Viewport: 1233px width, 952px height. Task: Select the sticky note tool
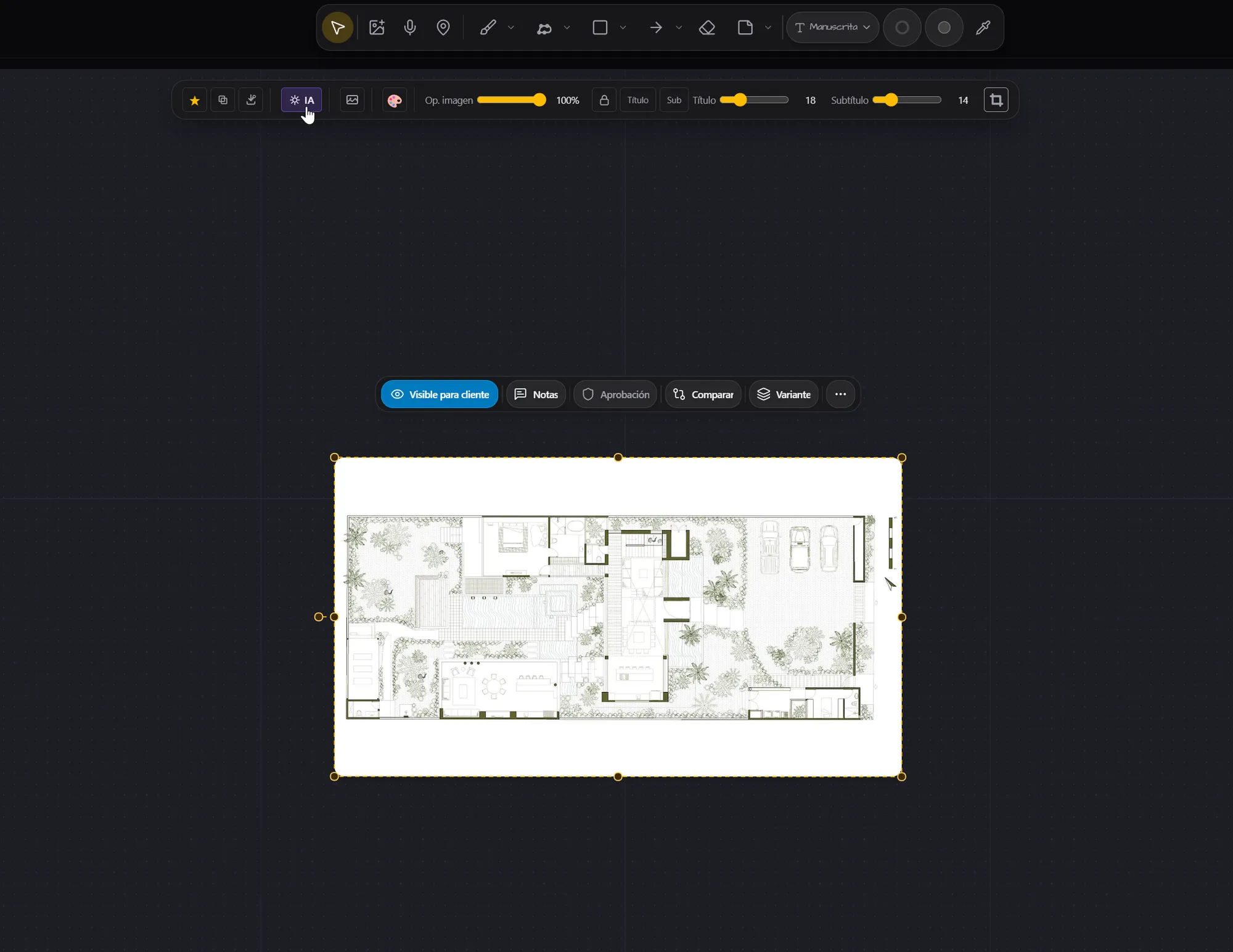pos(745,28)
